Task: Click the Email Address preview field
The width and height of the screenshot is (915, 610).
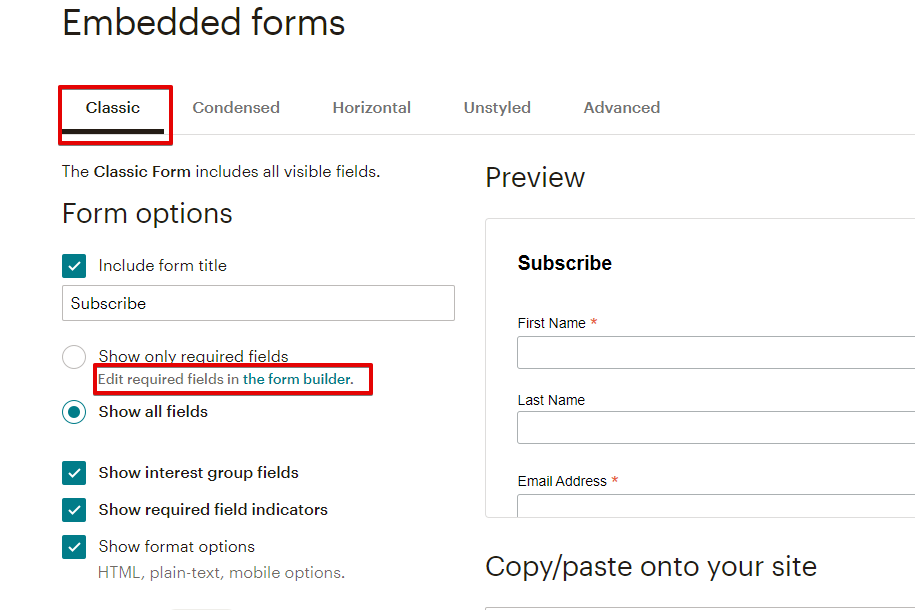Action: pyautogui.click(x=715, y=505)
